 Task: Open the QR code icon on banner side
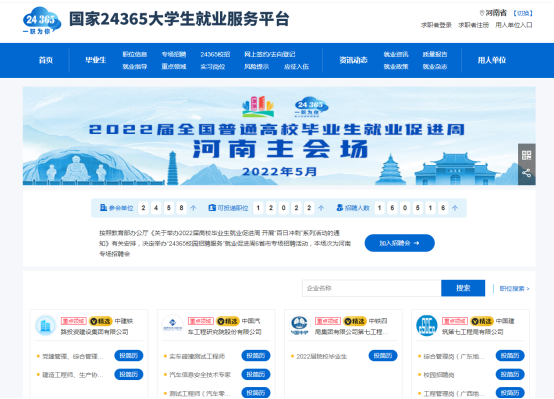526,155
